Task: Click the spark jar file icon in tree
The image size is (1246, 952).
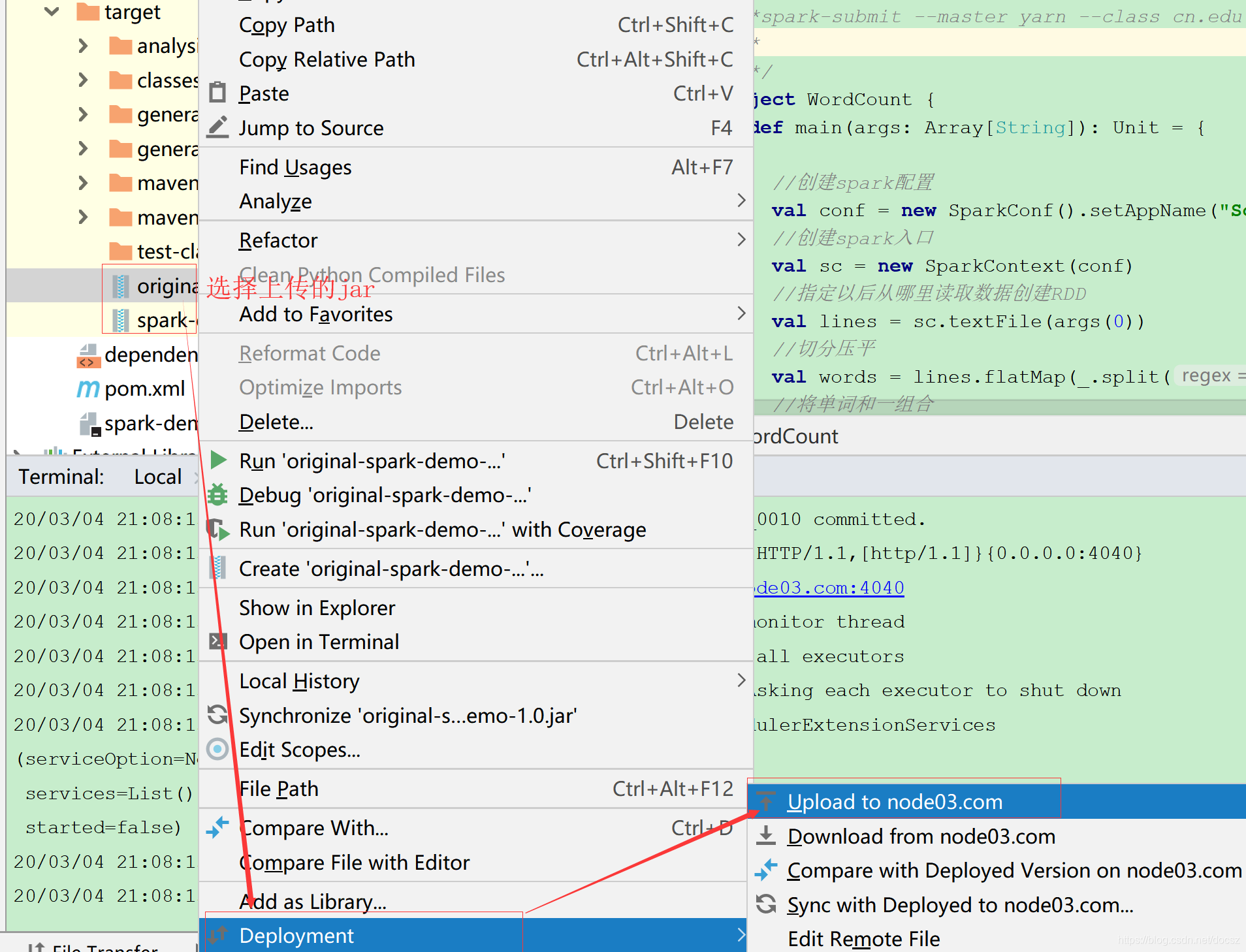Action: pos(120,320)
